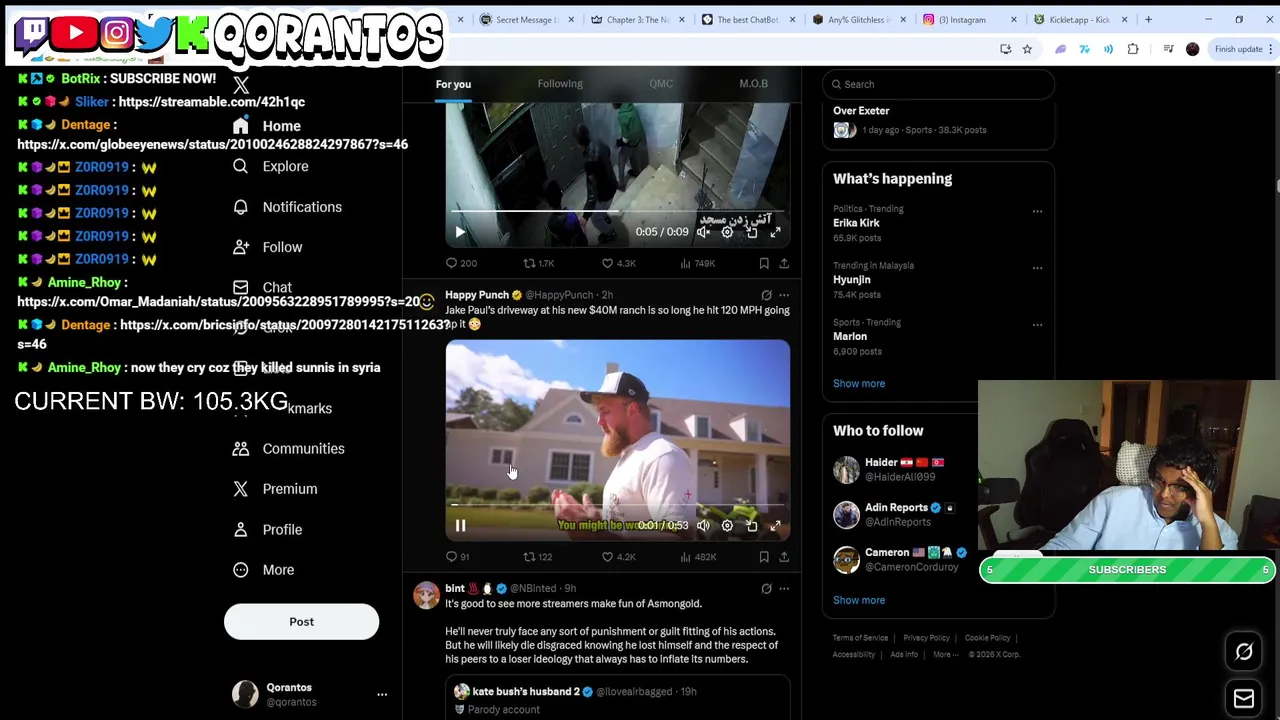
Task: Switch to the Following tab
Action: pos(560,84)
